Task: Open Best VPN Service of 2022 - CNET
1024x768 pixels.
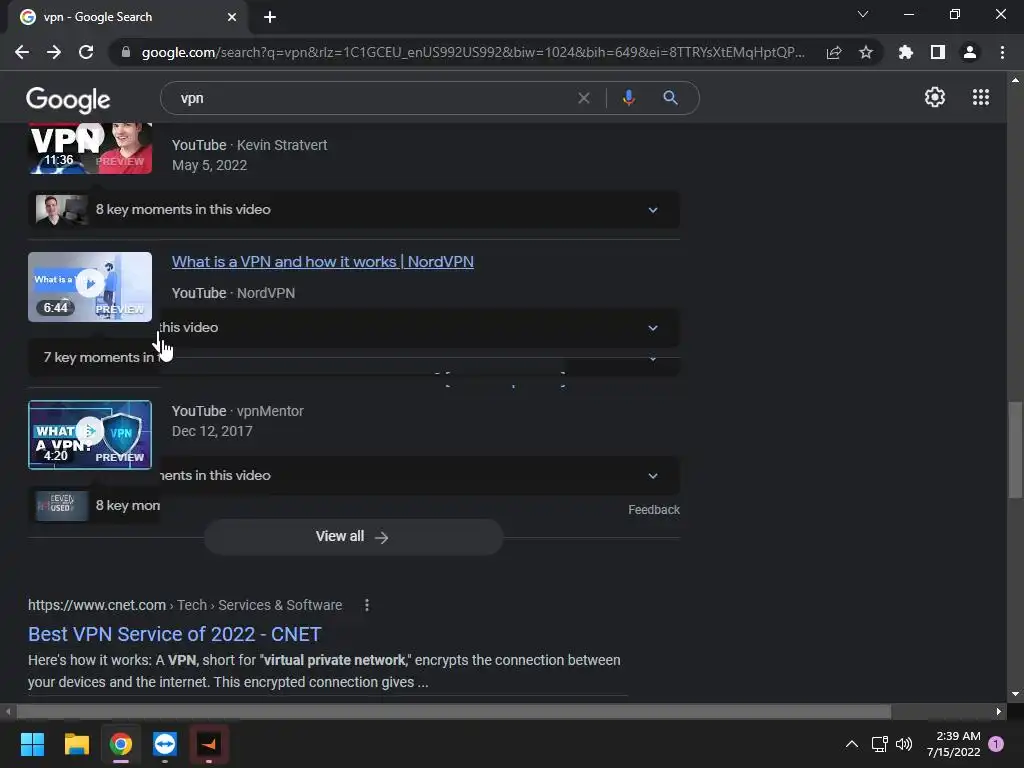Action: [x=175, y=634]
